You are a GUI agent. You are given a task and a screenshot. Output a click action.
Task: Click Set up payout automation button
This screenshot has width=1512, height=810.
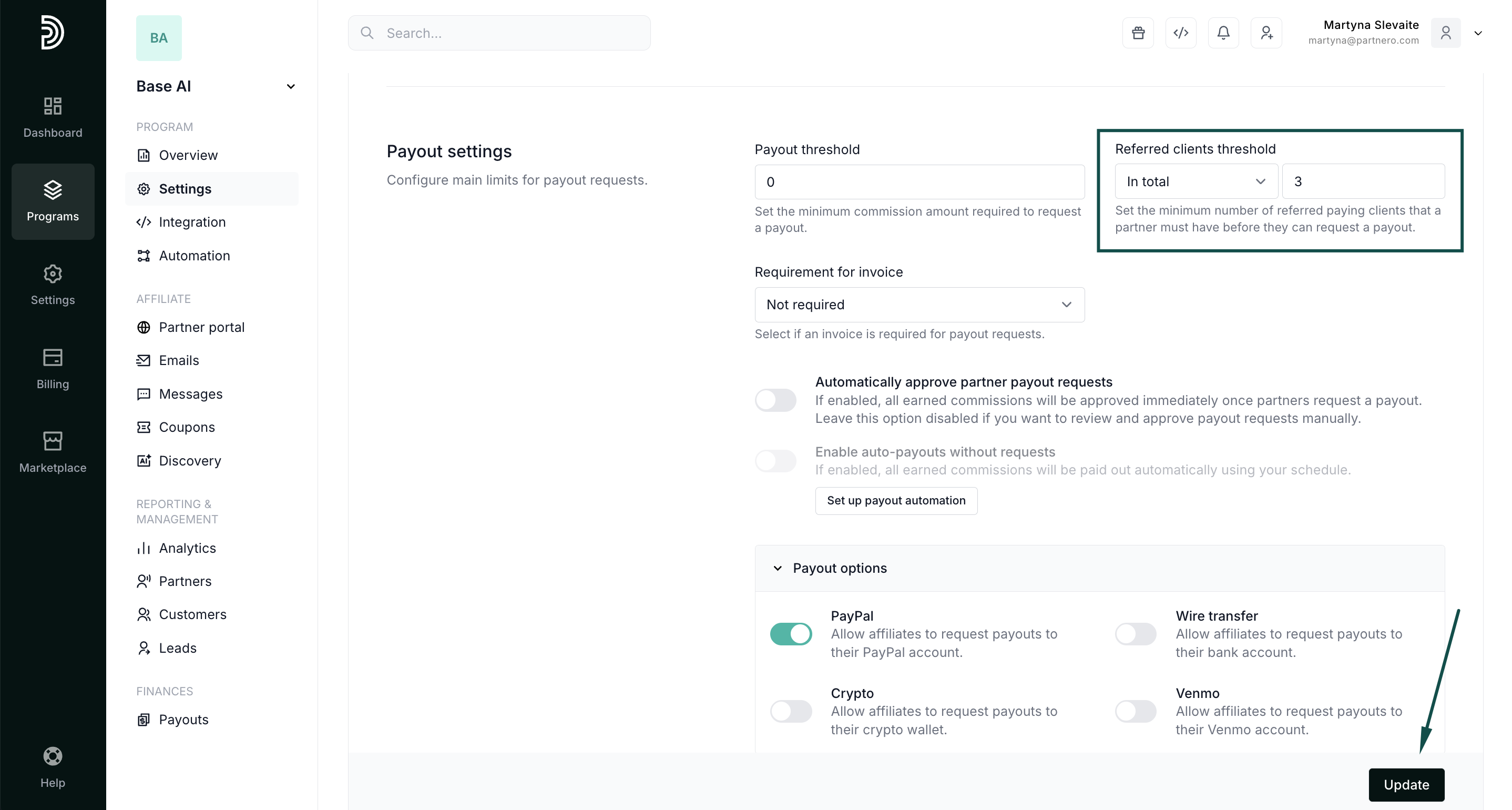(896, 500)
